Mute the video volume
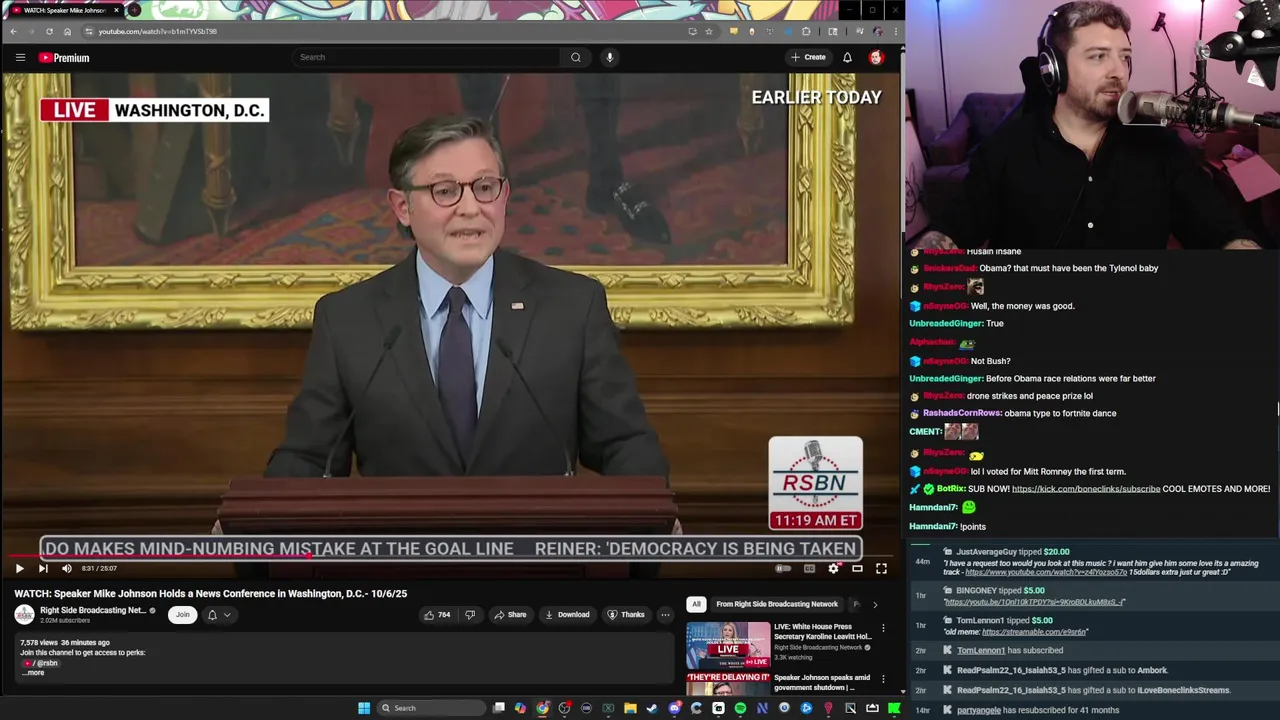 point(67,568)
